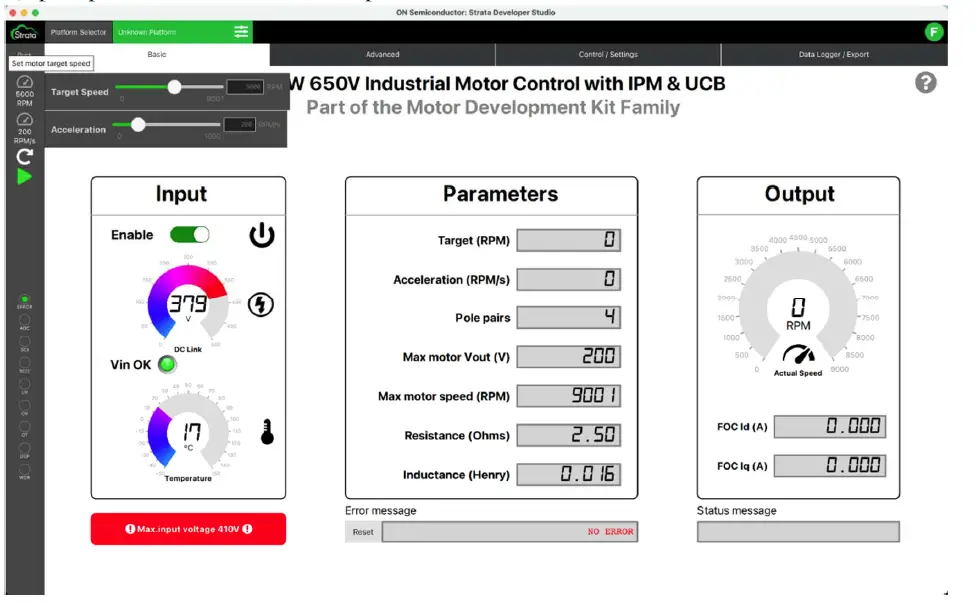The height and width of the screenshot is (603, 976).
Task: Open the Platform Selector
Action: (78, 31)
